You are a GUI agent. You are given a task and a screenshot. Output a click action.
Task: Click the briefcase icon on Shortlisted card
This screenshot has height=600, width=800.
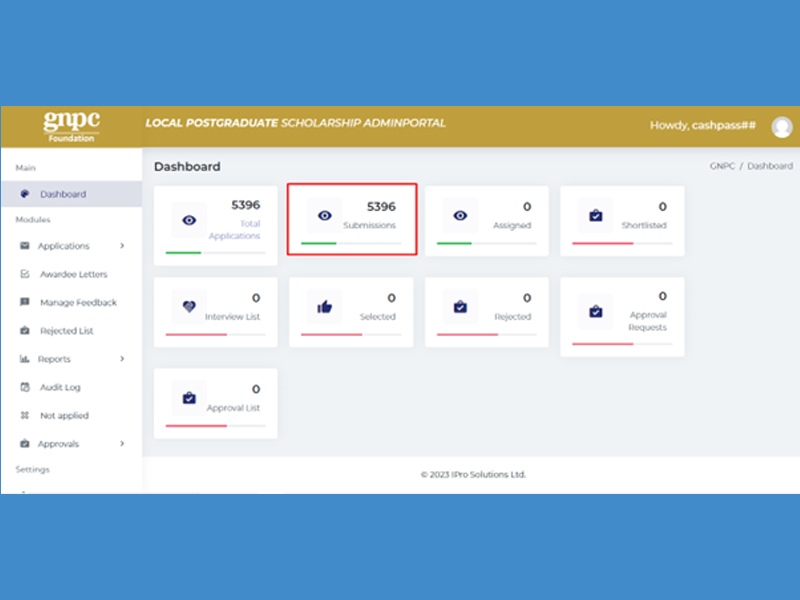(596, 215)
